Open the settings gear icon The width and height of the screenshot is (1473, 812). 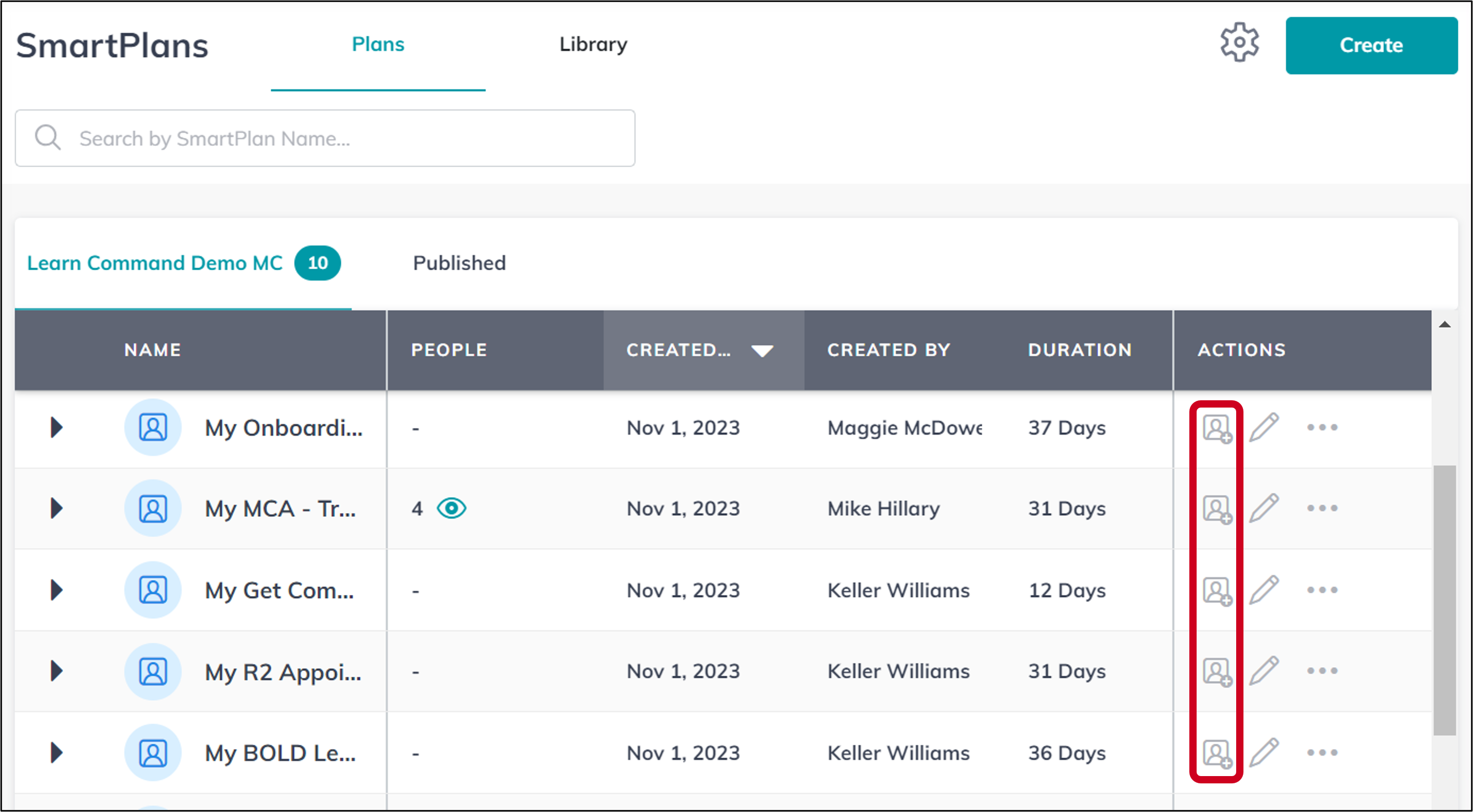(1239, 43)
